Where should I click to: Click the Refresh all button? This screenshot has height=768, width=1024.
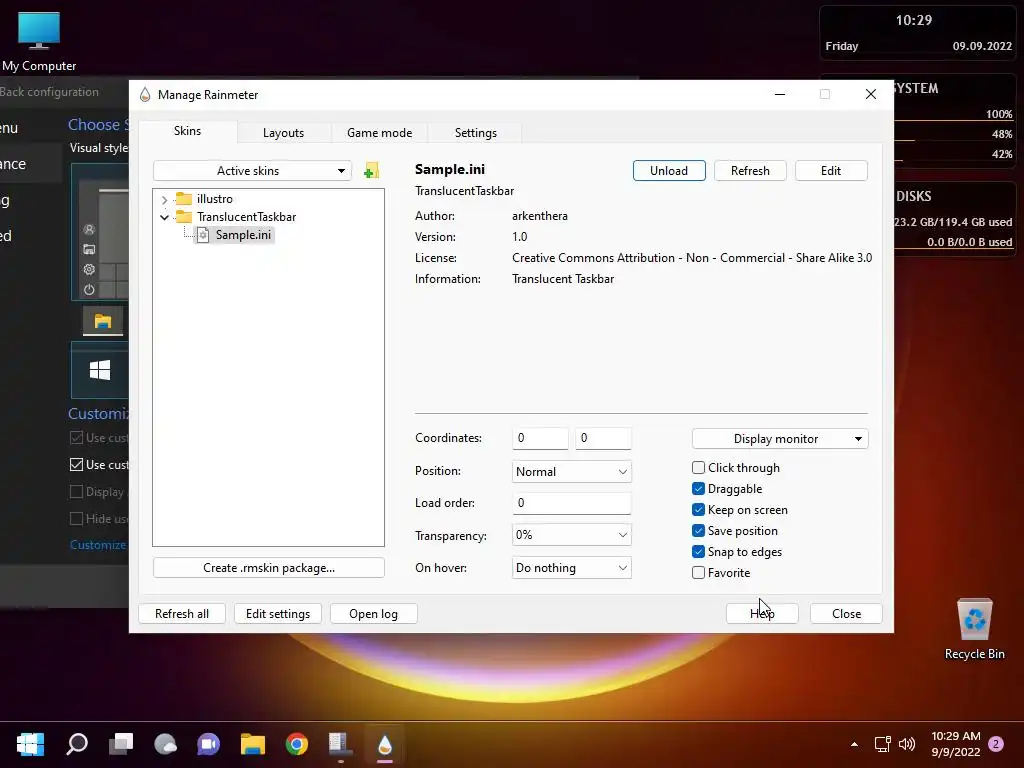pos(182,614)
